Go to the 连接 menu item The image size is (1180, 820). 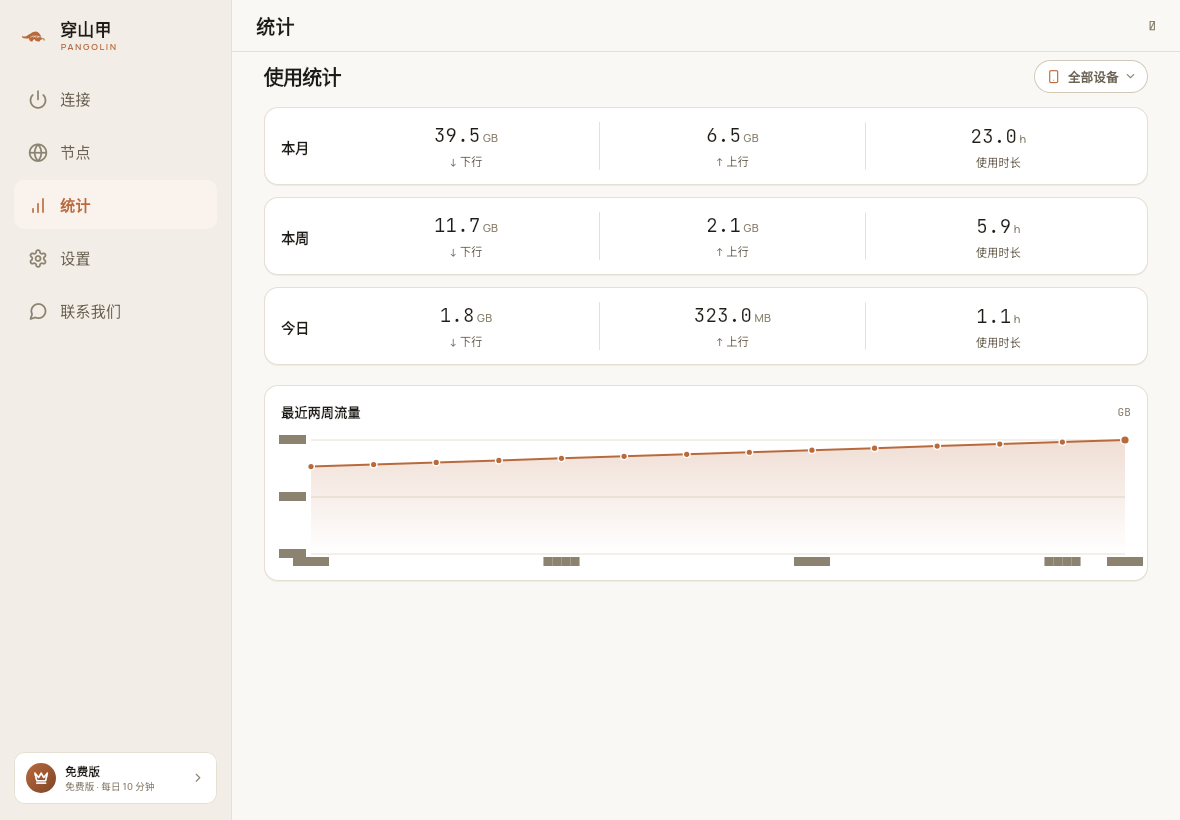click(x=115, y=99)
